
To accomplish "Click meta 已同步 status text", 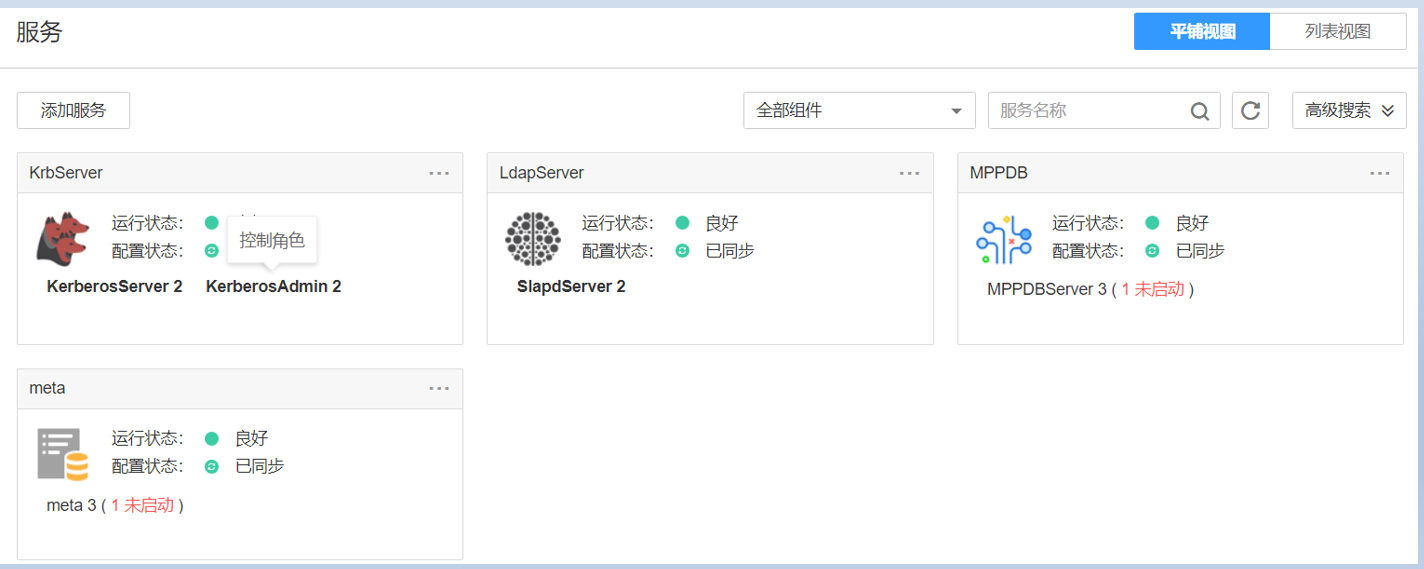I will (x=260, y=466).
